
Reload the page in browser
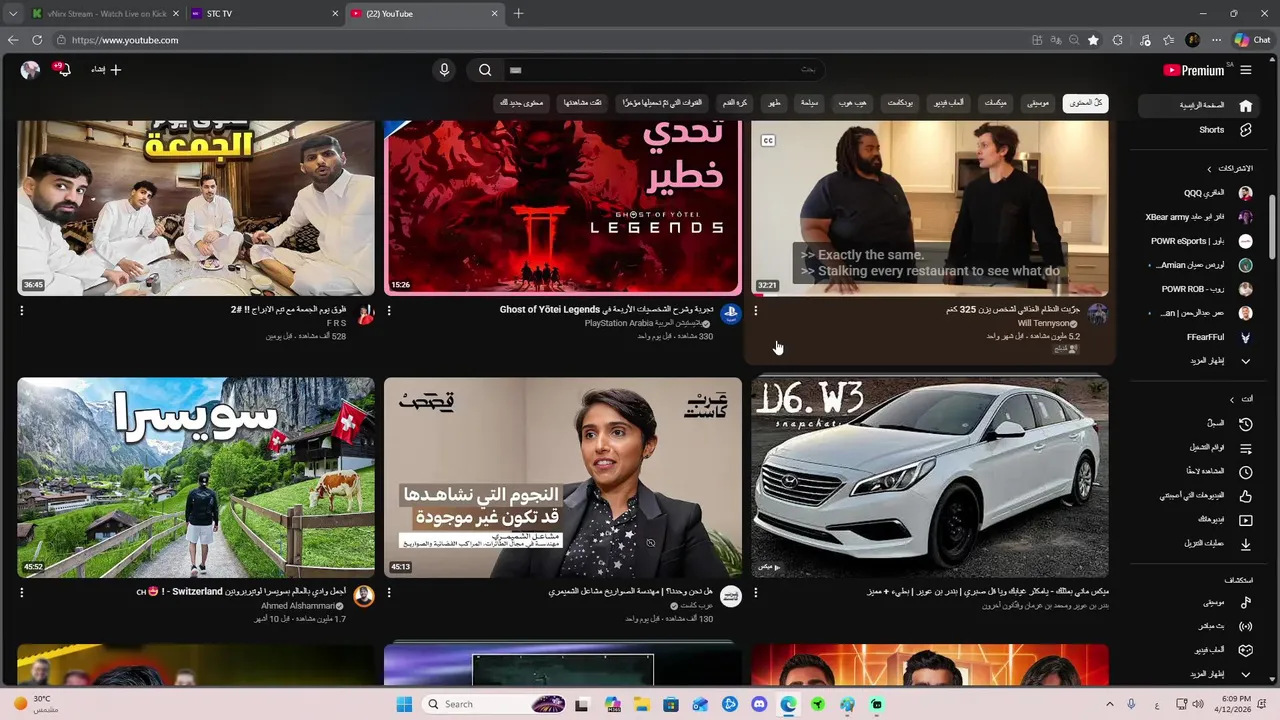pyautogui.click(x=37, y=40)
